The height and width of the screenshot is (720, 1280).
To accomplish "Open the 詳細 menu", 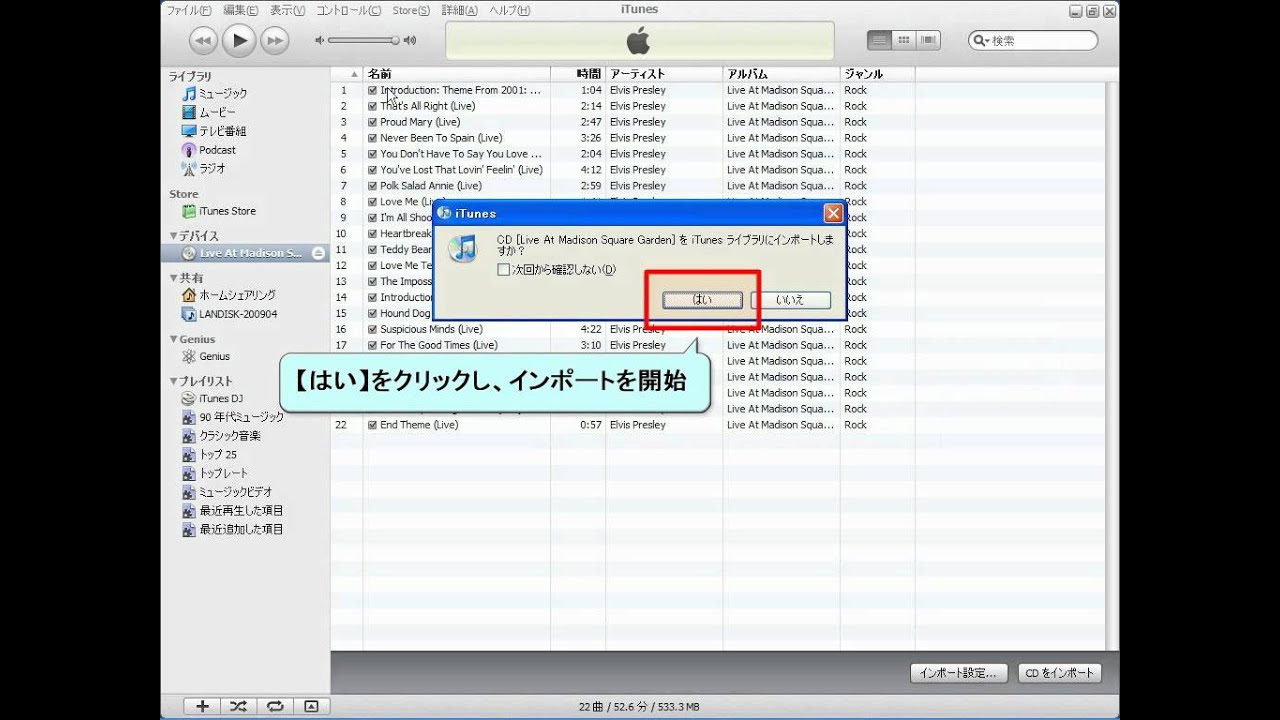I will (459, 10).
